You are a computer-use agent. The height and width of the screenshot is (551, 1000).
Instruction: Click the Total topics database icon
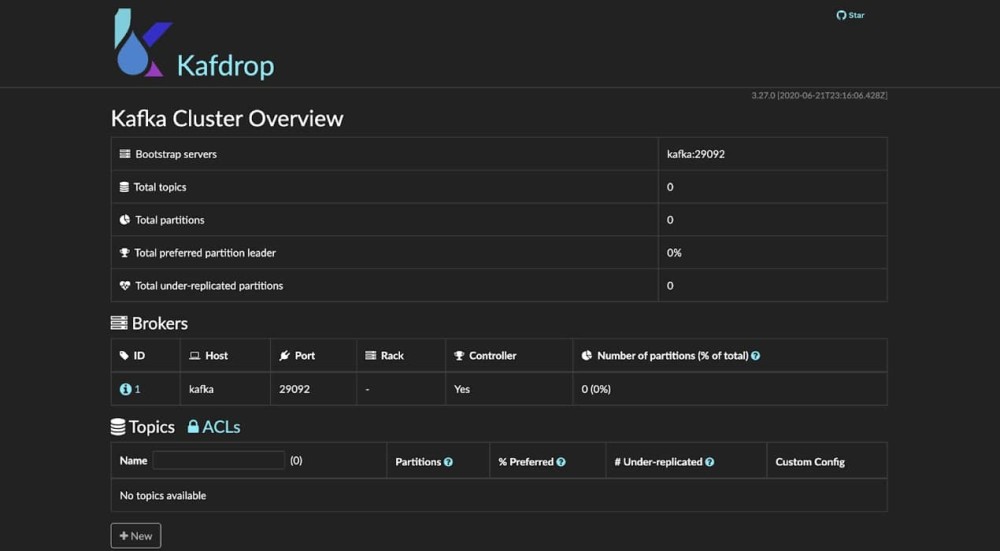click(124, 187)
